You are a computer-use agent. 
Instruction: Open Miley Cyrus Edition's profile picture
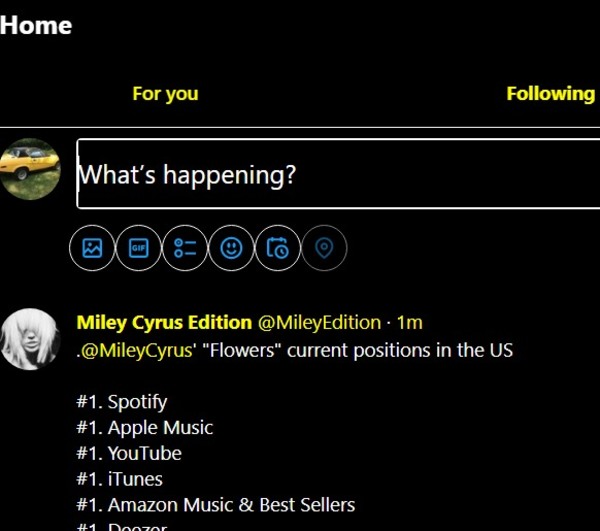click(31, 338)
